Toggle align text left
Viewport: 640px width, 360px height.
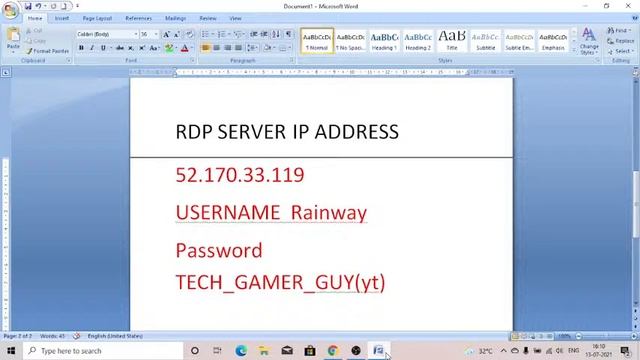[x=205, y=48]
